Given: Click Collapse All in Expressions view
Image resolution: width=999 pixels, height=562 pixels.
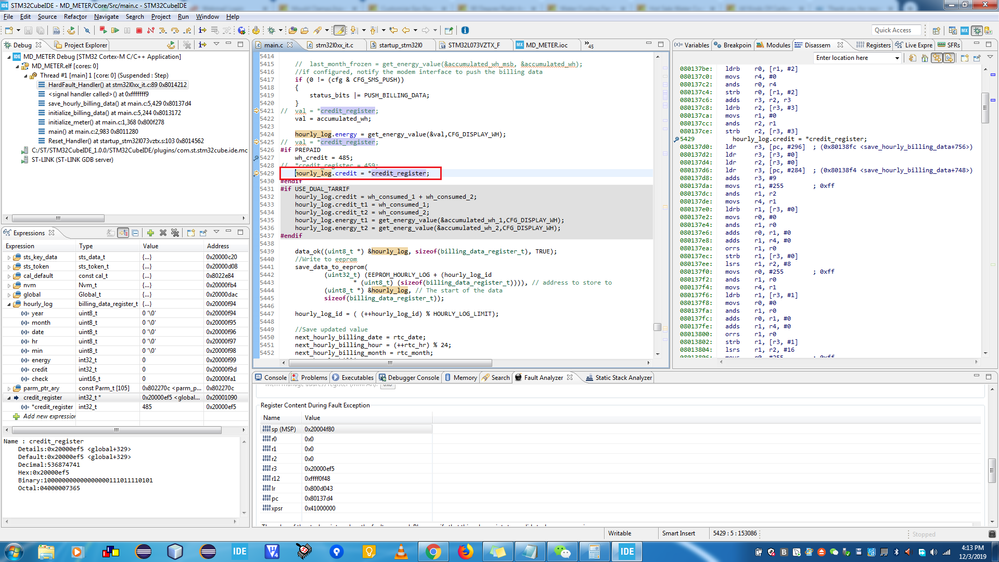Looking at the screenshot, I should pos(135,233).
